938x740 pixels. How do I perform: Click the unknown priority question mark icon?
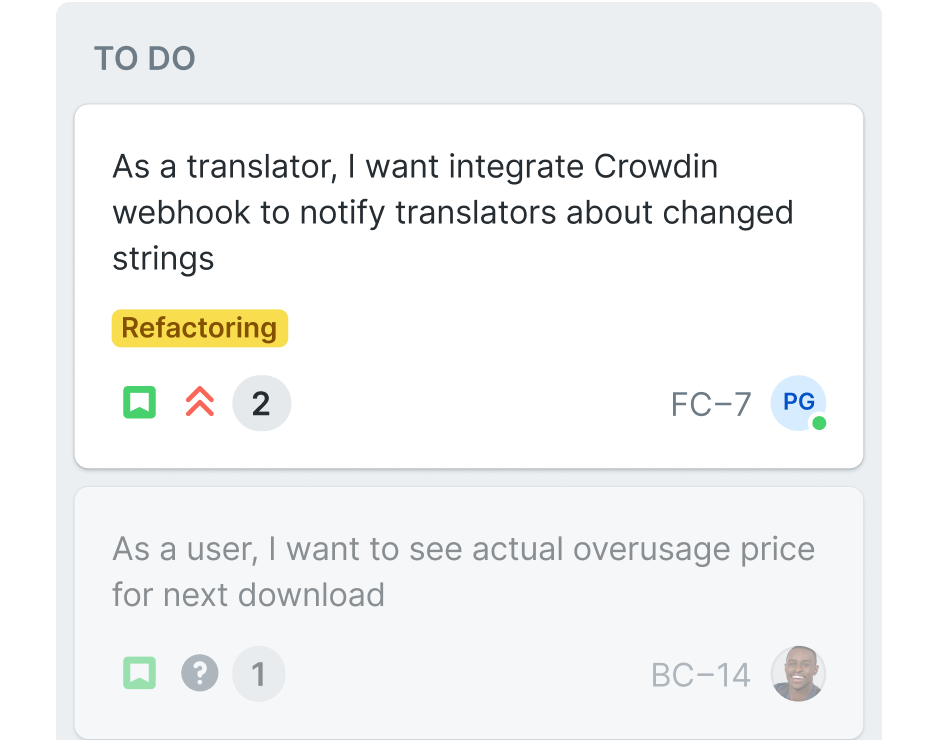pyautogui.click(x=199, y=673)
